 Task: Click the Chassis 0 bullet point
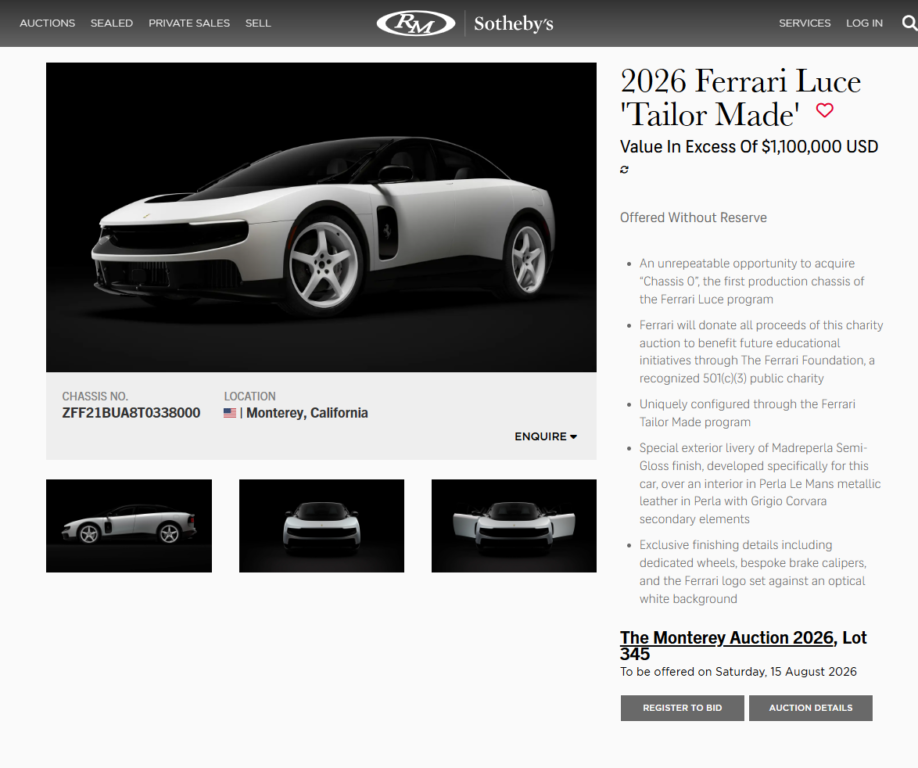(752, 281)
